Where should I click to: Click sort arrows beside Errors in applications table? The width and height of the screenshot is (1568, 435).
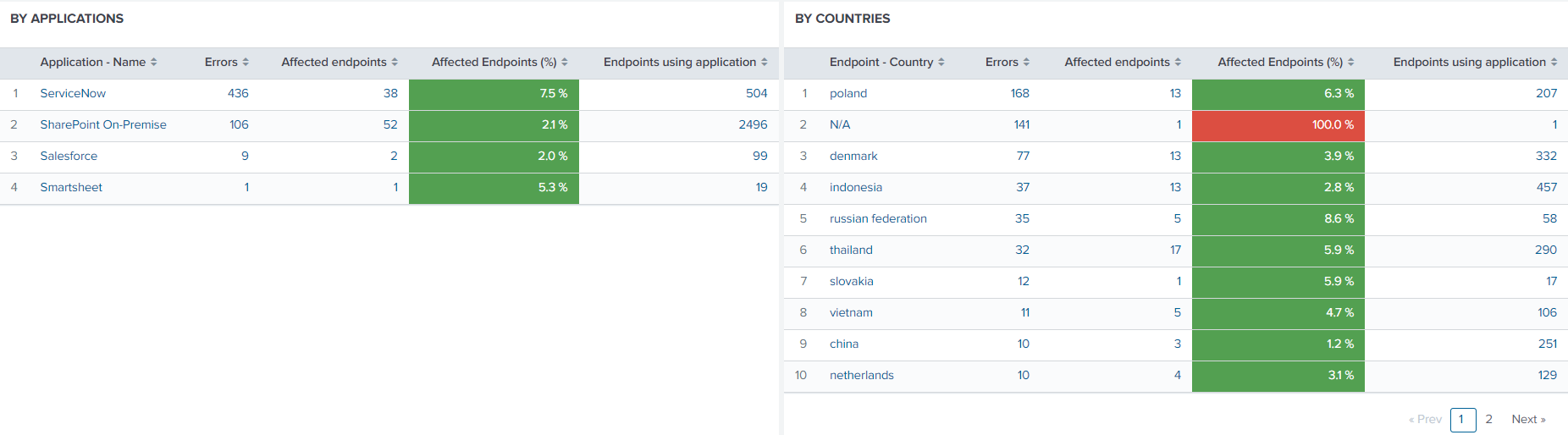246,63
